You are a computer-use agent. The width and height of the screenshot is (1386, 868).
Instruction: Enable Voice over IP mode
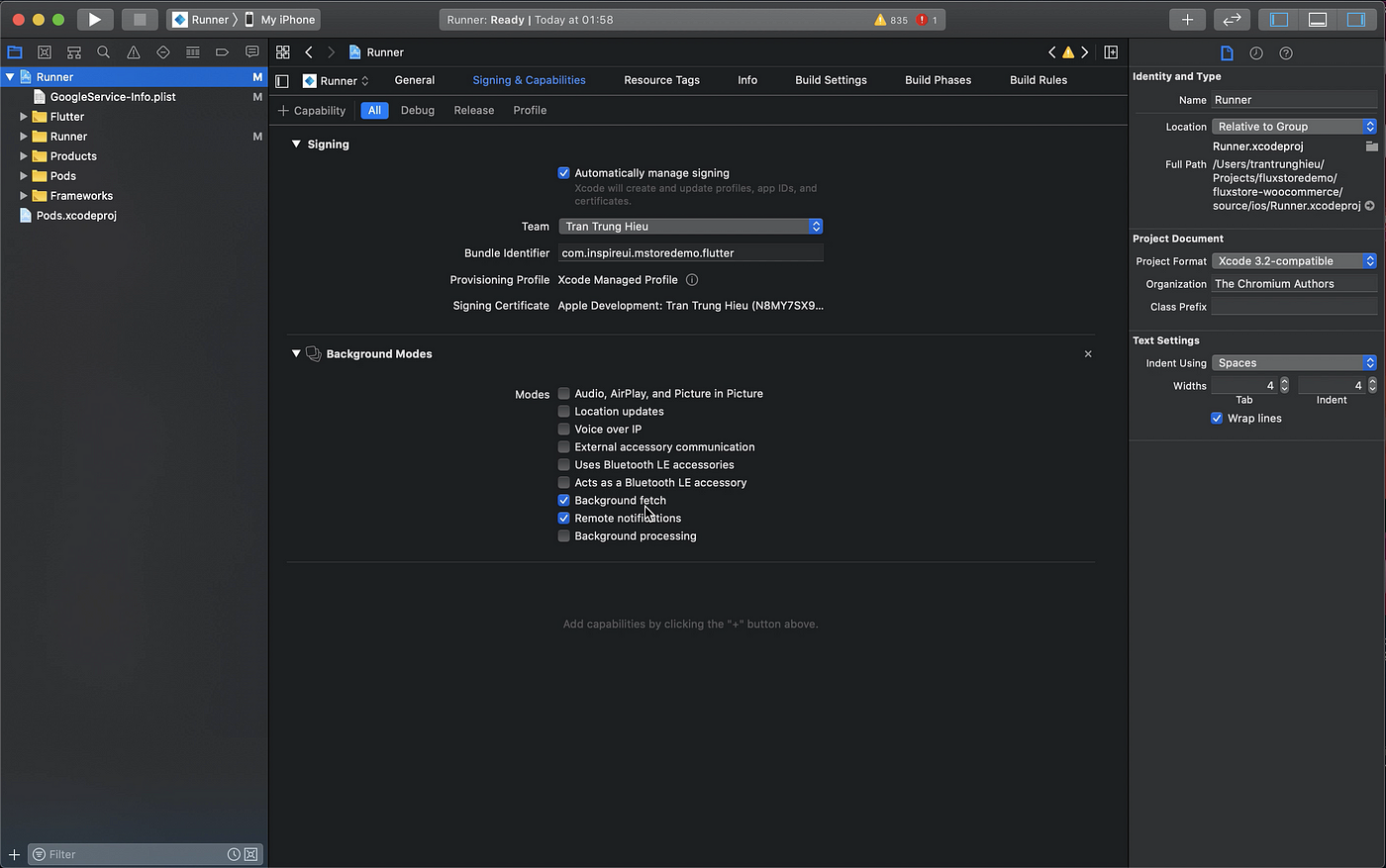click(x=563, y=430)
